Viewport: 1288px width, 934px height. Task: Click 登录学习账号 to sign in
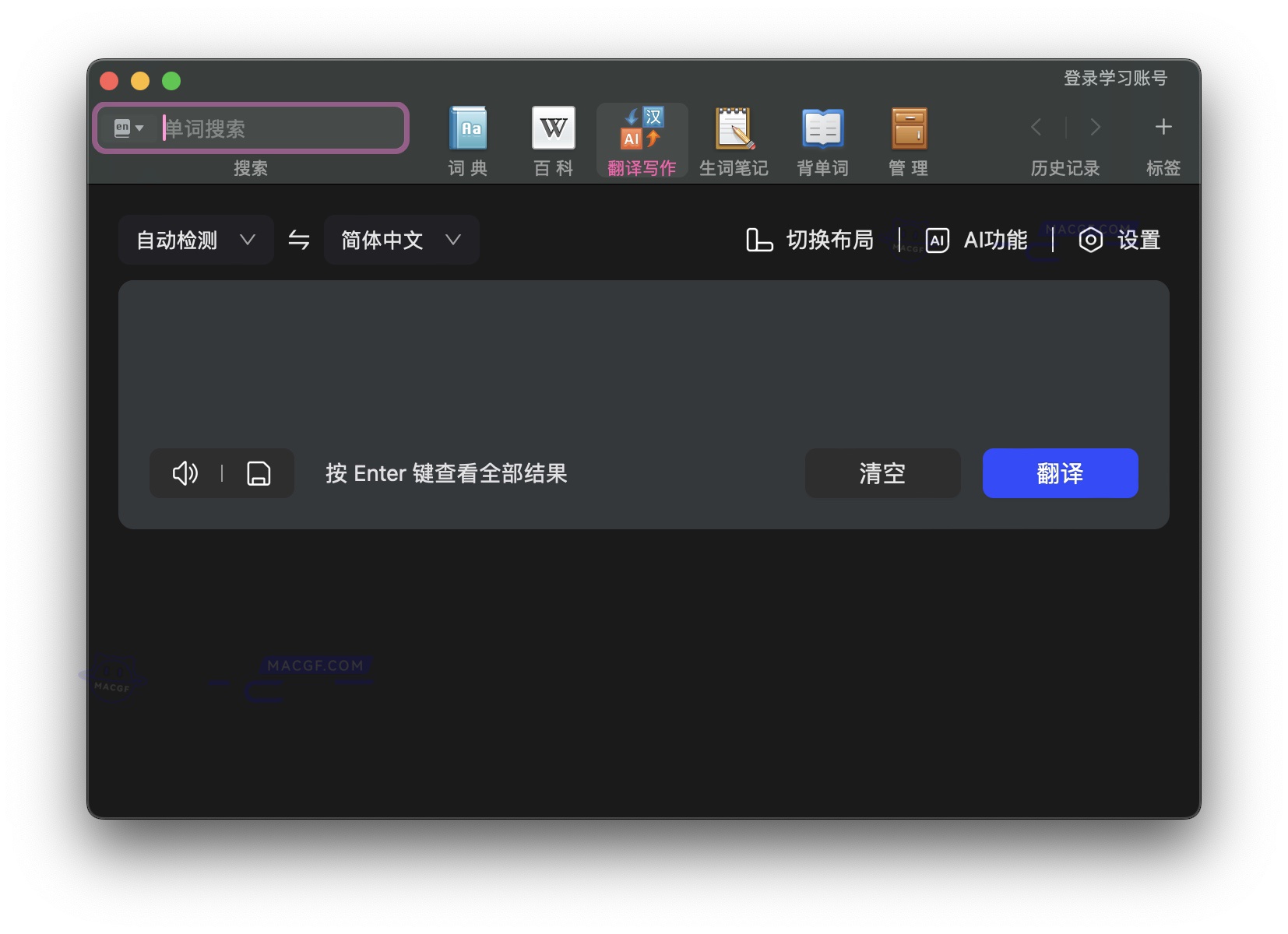pyautogui.click(x=1114, y=78)
